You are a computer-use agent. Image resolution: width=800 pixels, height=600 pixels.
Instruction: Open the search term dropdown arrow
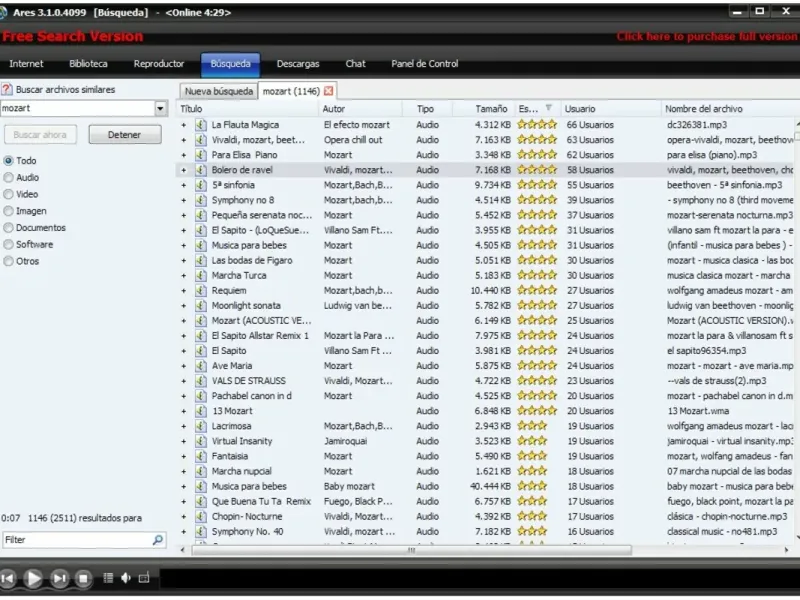(160, 108)
